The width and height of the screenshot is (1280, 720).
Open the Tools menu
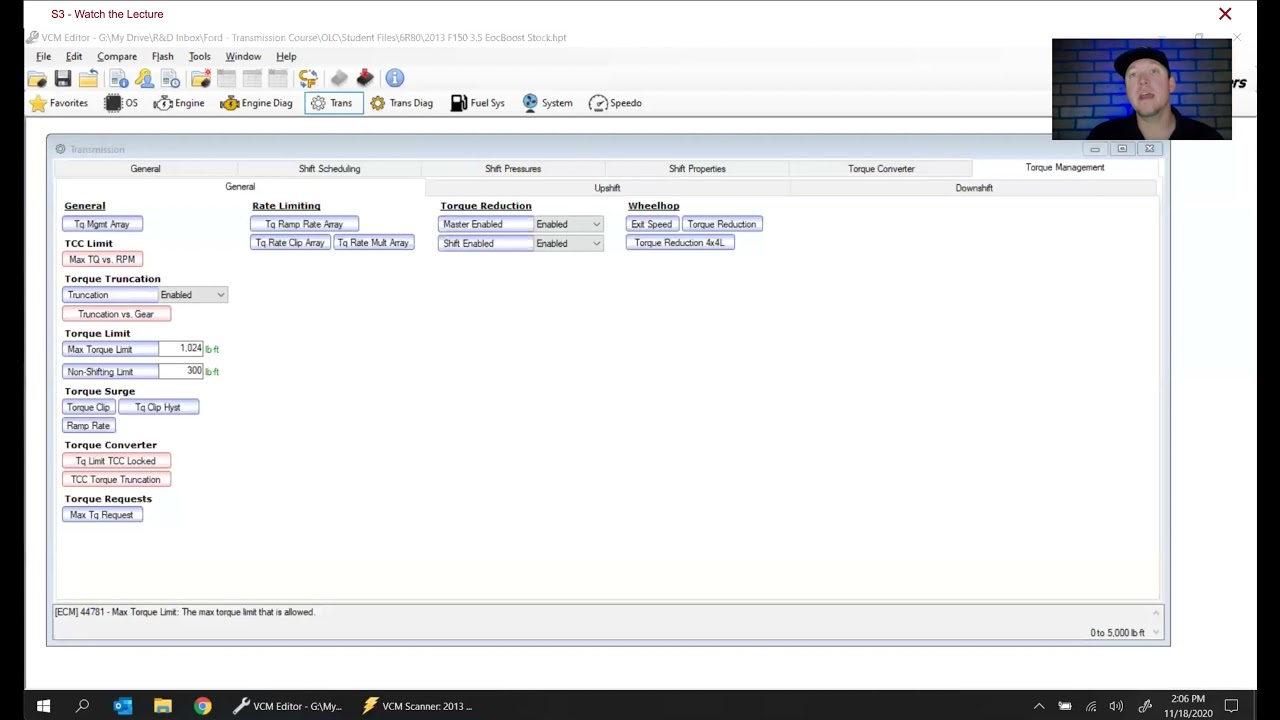[200, 57]
